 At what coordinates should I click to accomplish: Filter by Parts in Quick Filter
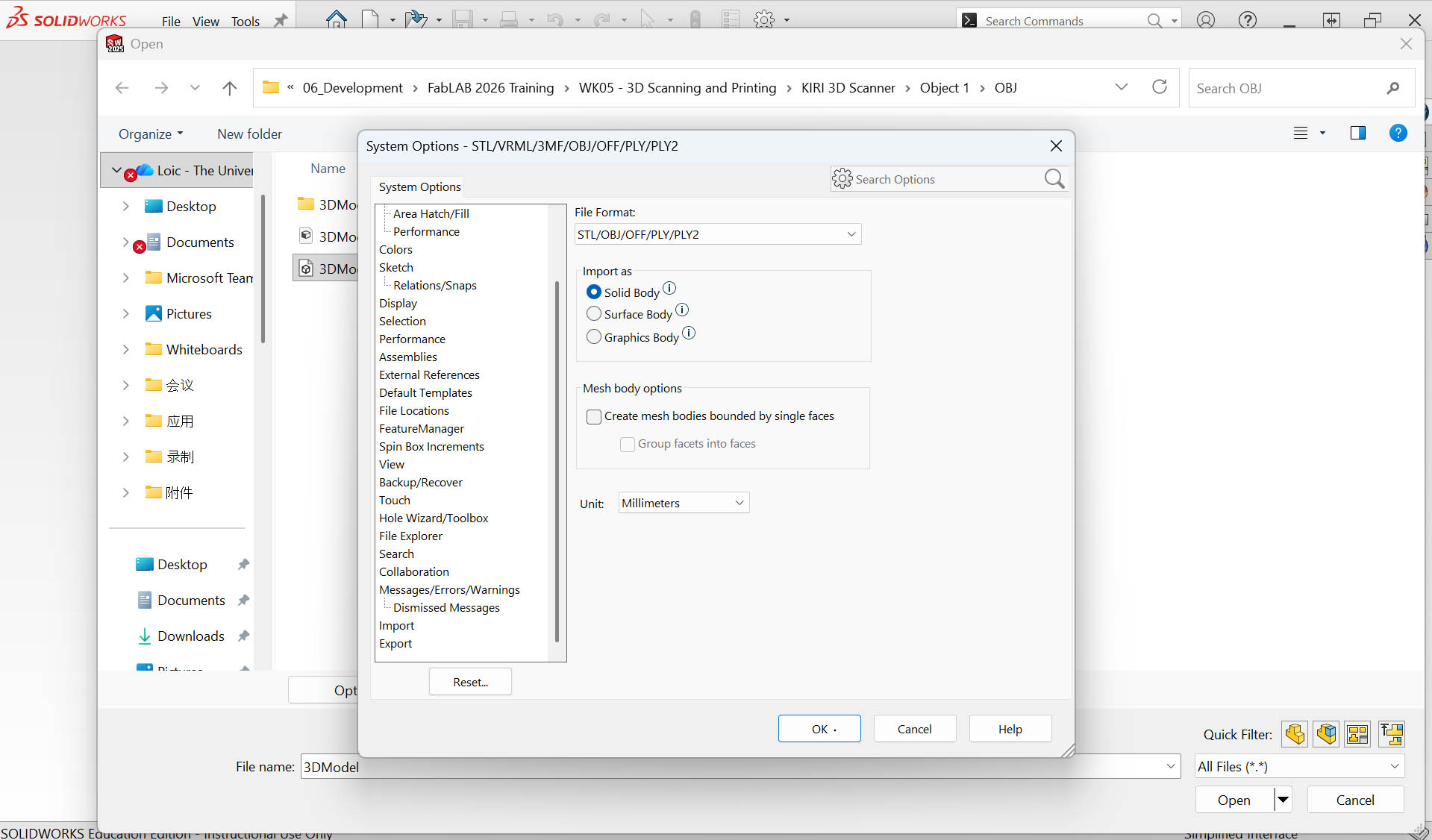tap(1295, 734)
